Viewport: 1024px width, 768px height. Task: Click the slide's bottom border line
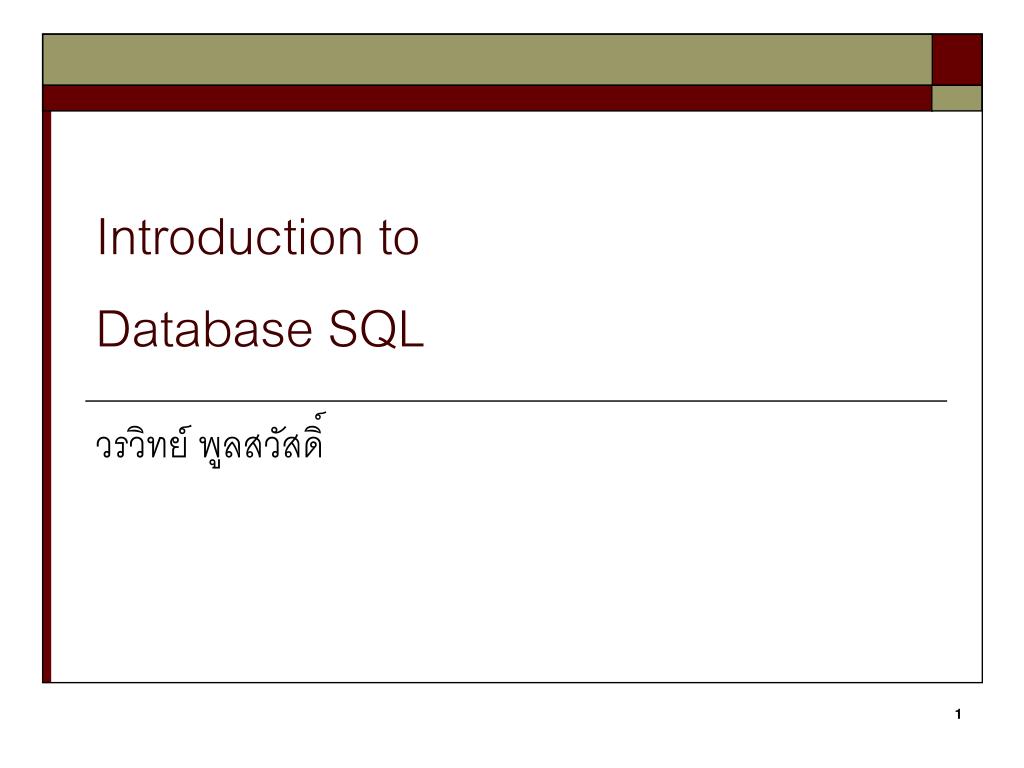(x=513, y=682)
